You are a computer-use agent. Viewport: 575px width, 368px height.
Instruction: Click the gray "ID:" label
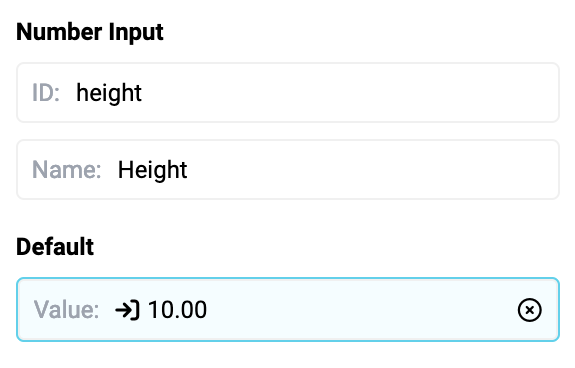click(46, 92)
